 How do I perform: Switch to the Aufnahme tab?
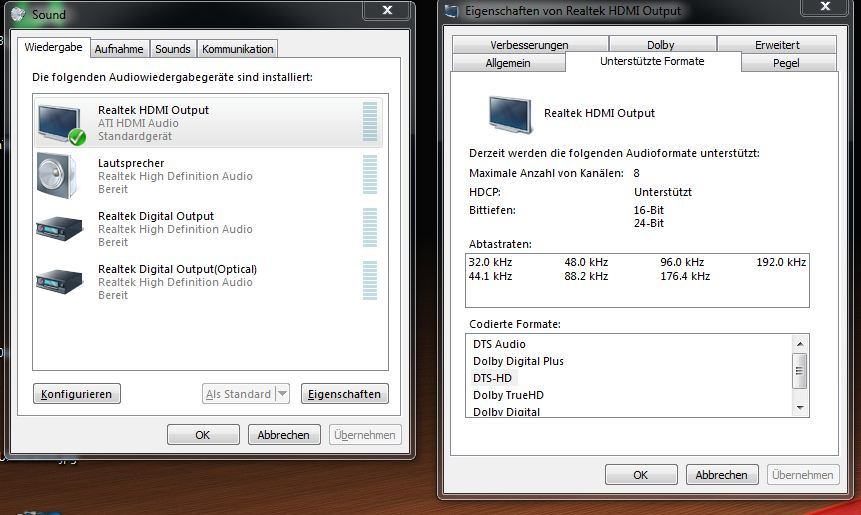coord(119,49)
